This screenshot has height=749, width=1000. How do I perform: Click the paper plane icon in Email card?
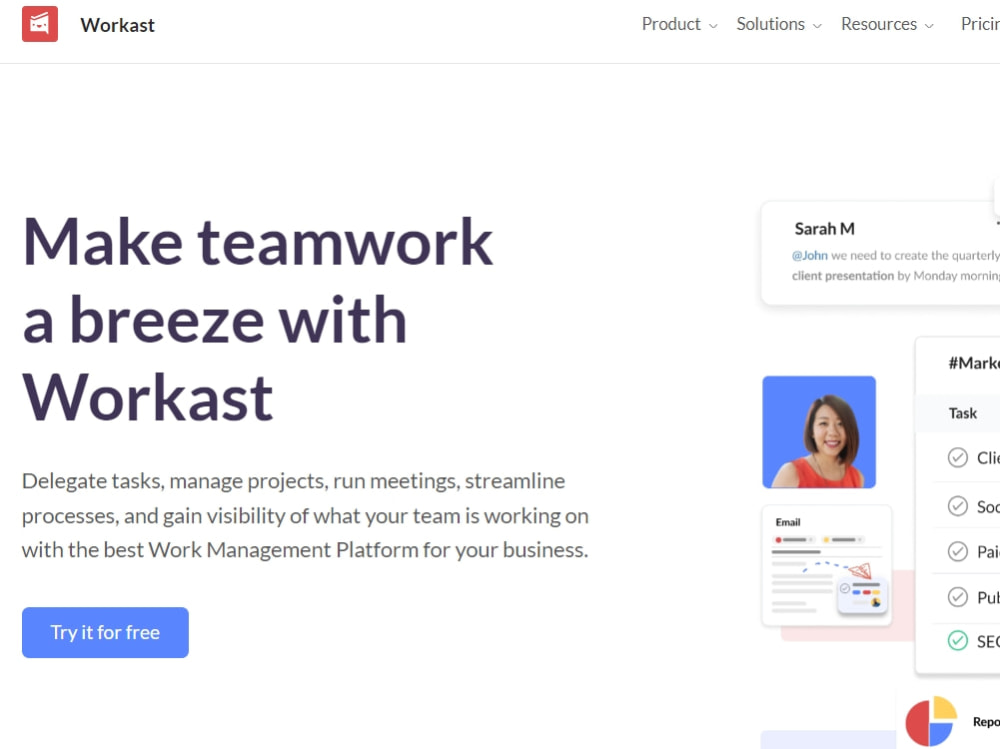pos(860,570)
